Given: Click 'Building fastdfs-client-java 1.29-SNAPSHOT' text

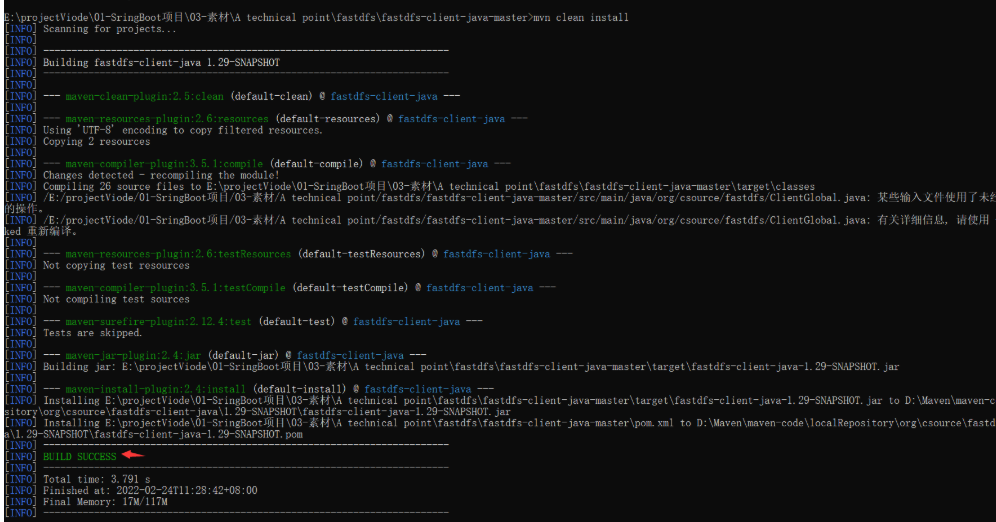Looking at the screenshot, I should [161, 63].
